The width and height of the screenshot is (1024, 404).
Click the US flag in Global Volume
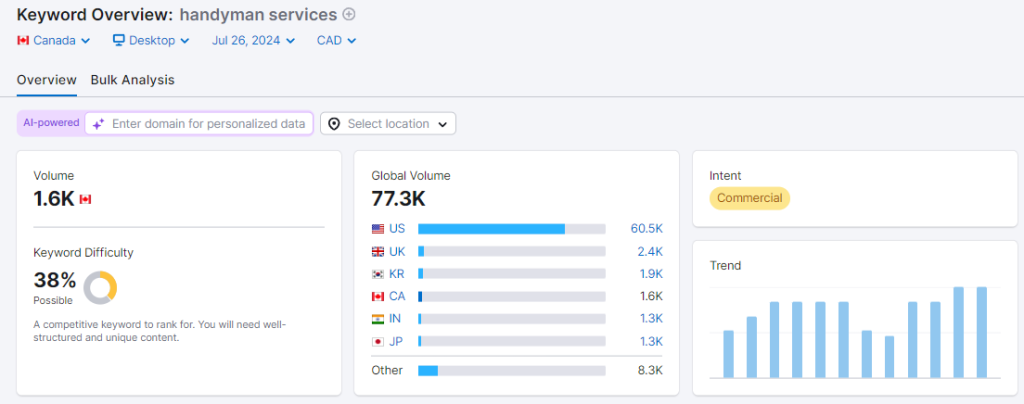(377, 229)
